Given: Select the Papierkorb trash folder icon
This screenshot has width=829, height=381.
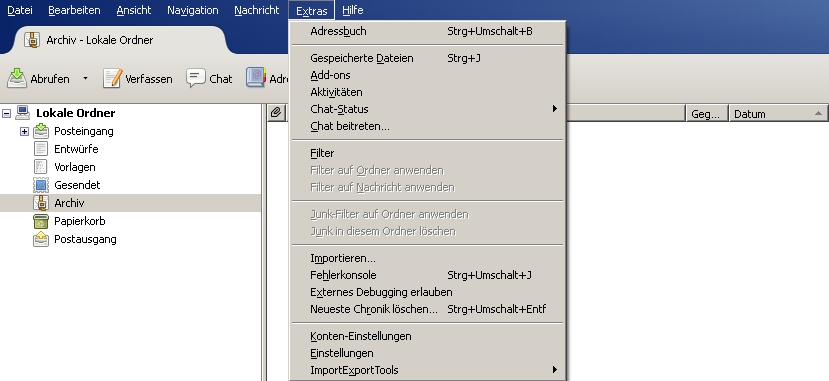Looking at the screenshot, I should [x=41, y=221].
